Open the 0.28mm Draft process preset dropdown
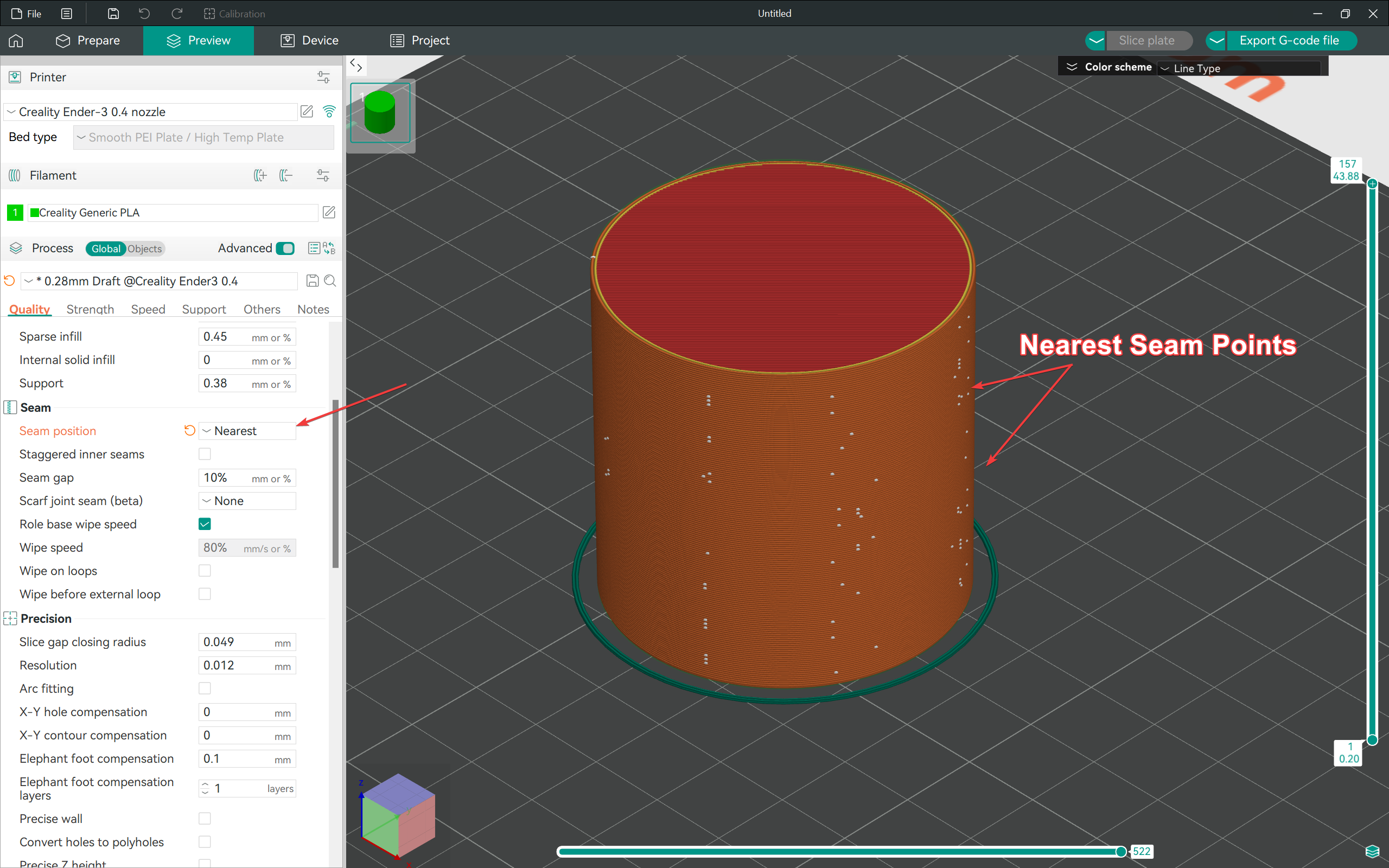Image resolution: width=1389 pixels, height=868 pixels. coord(159,280)
